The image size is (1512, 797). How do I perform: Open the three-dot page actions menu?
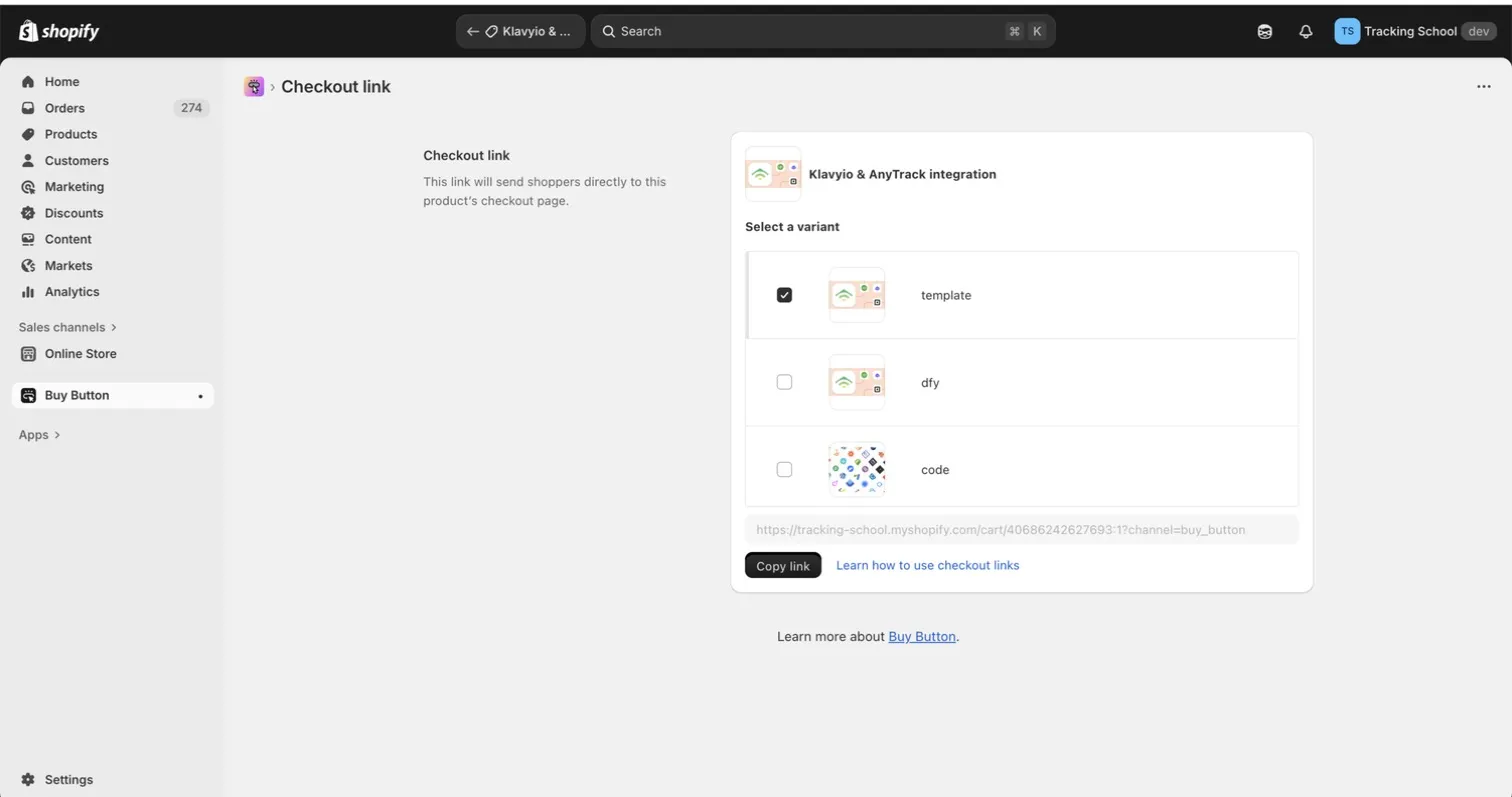(x=1484, y=87)
